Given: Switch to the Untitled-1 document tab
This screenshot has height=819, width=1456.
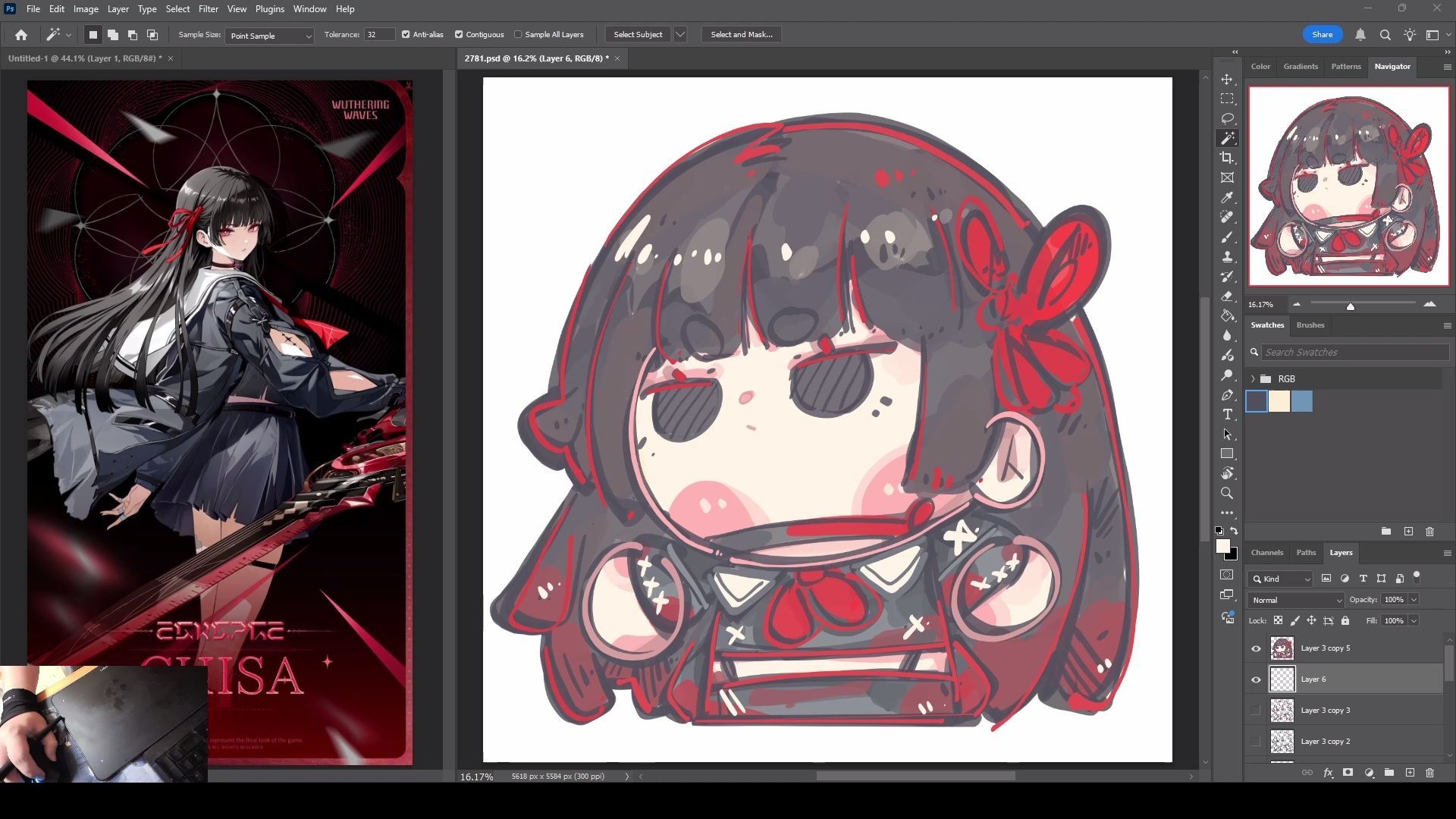Looking at the screenshot, I should tap(85, 58).
